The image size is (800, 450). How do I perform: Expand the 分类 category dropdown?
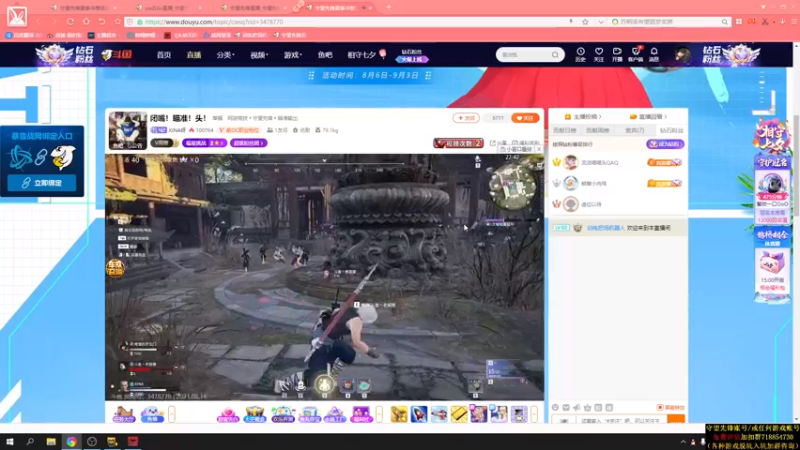[225, 55]
